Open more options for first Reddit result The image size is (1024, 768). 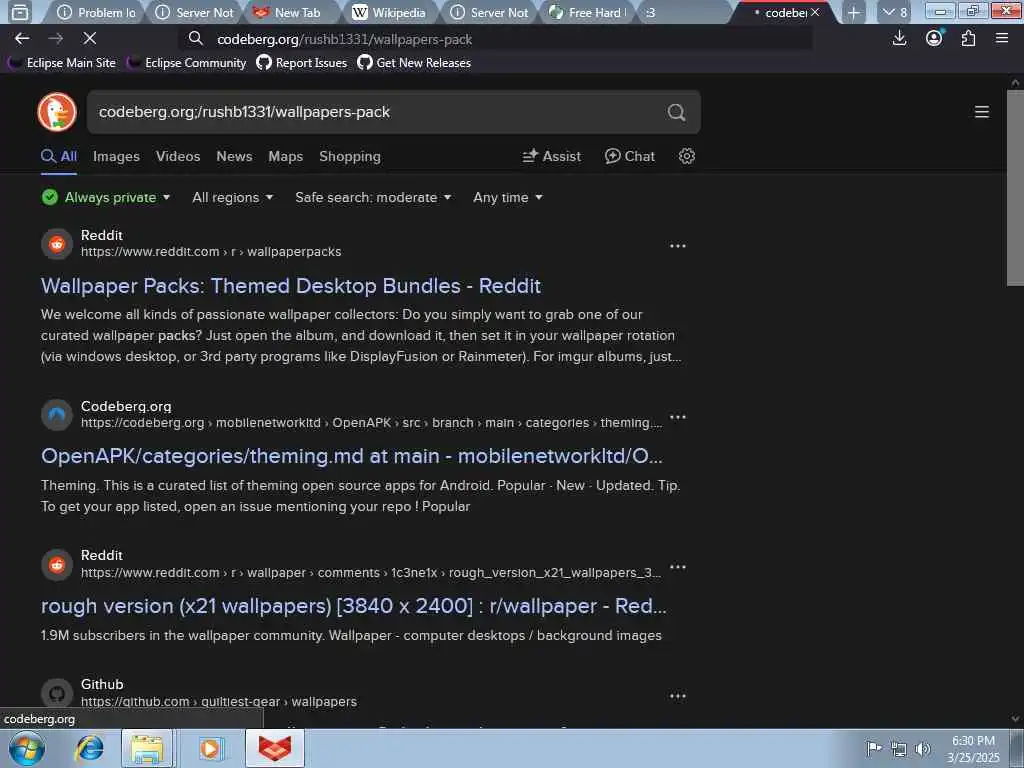(x=678, y=246)
